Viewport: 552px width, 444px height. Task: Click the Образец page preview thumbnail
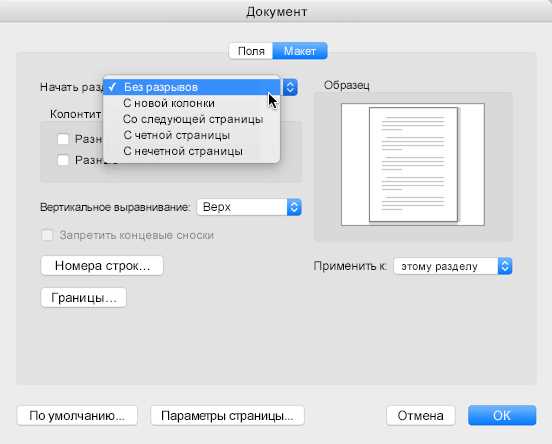pos(413,164)
